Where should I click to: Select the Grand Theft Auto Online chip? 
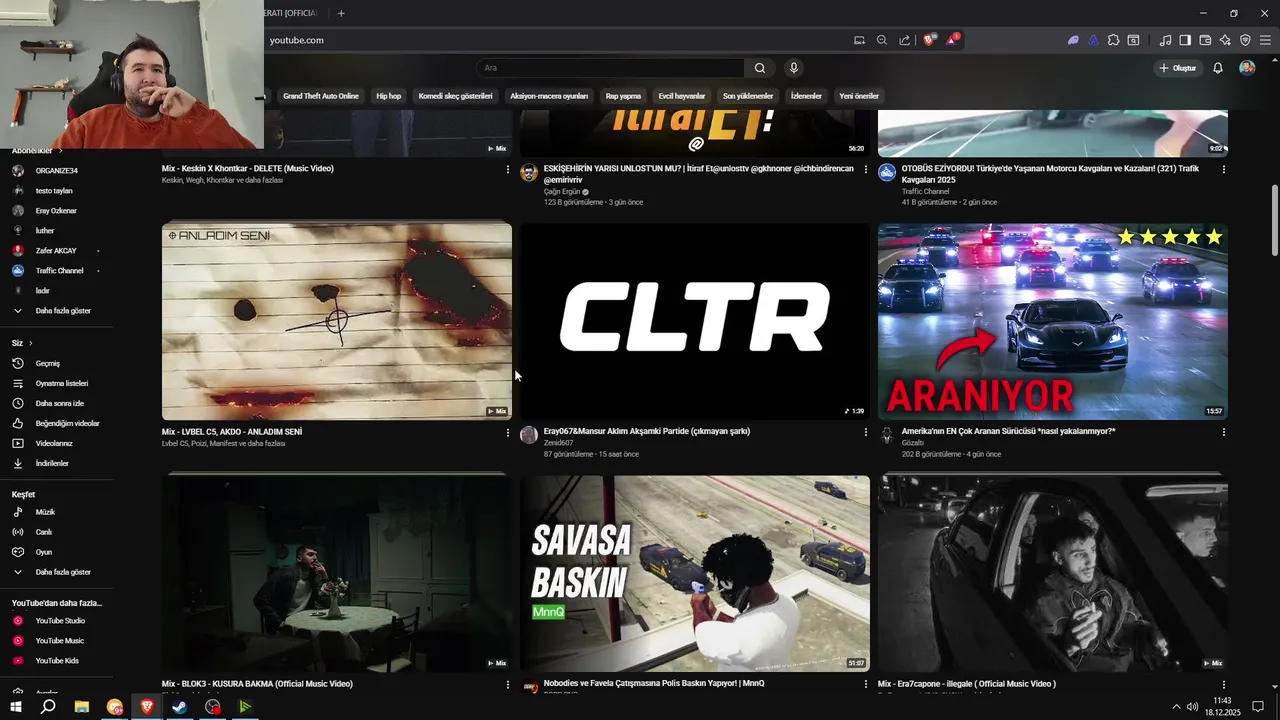point(320,96)
